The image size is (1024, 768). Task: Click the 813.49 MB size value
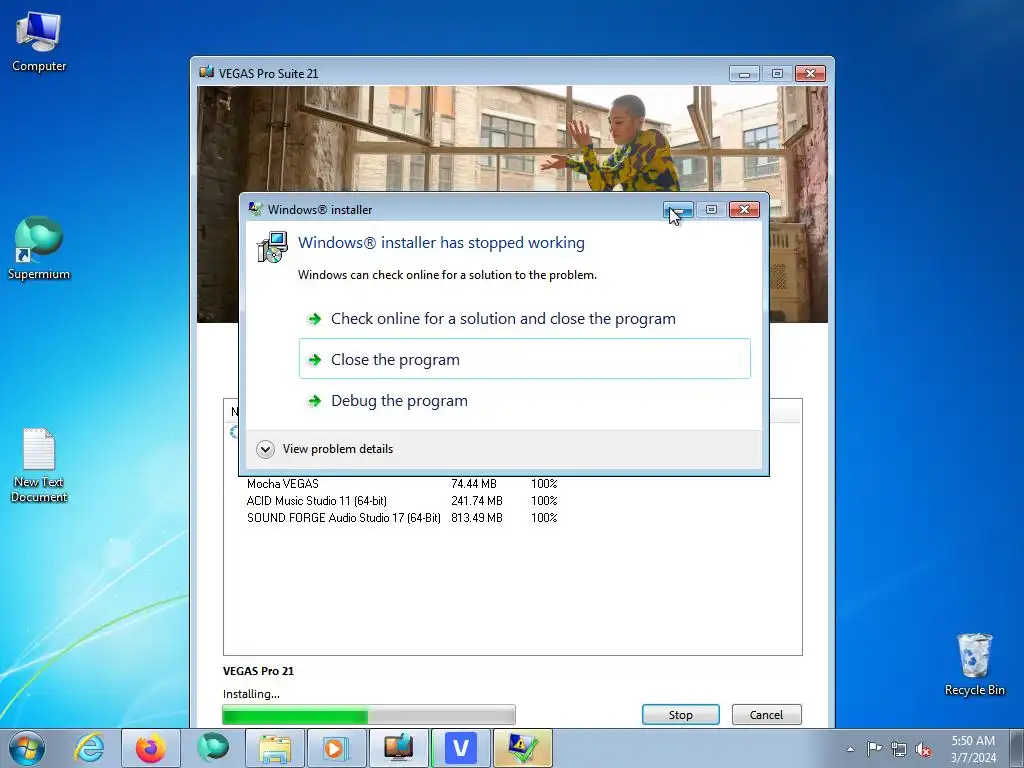(x=477, y=518)
